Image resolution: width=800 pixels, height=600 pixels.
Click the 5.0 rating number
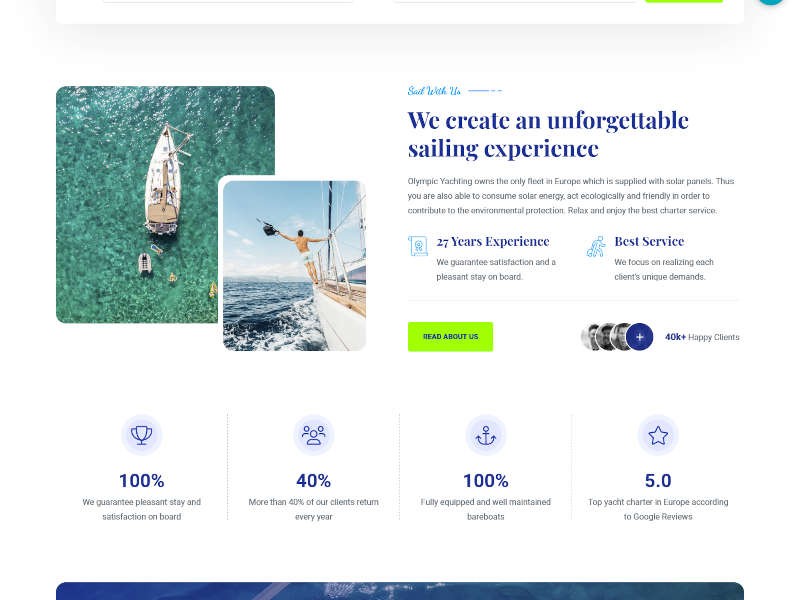click(658, 481)
